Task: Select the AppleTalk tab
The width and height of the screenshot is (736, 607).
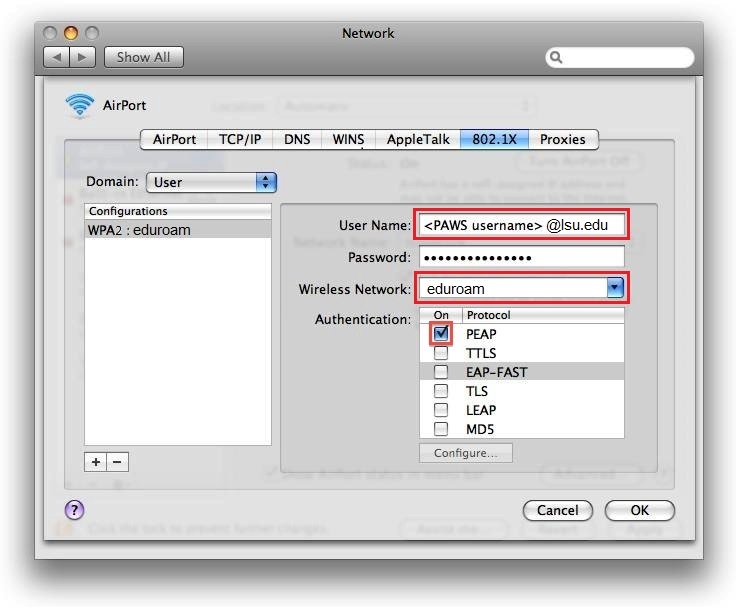Action: click(x=418, y=139)
